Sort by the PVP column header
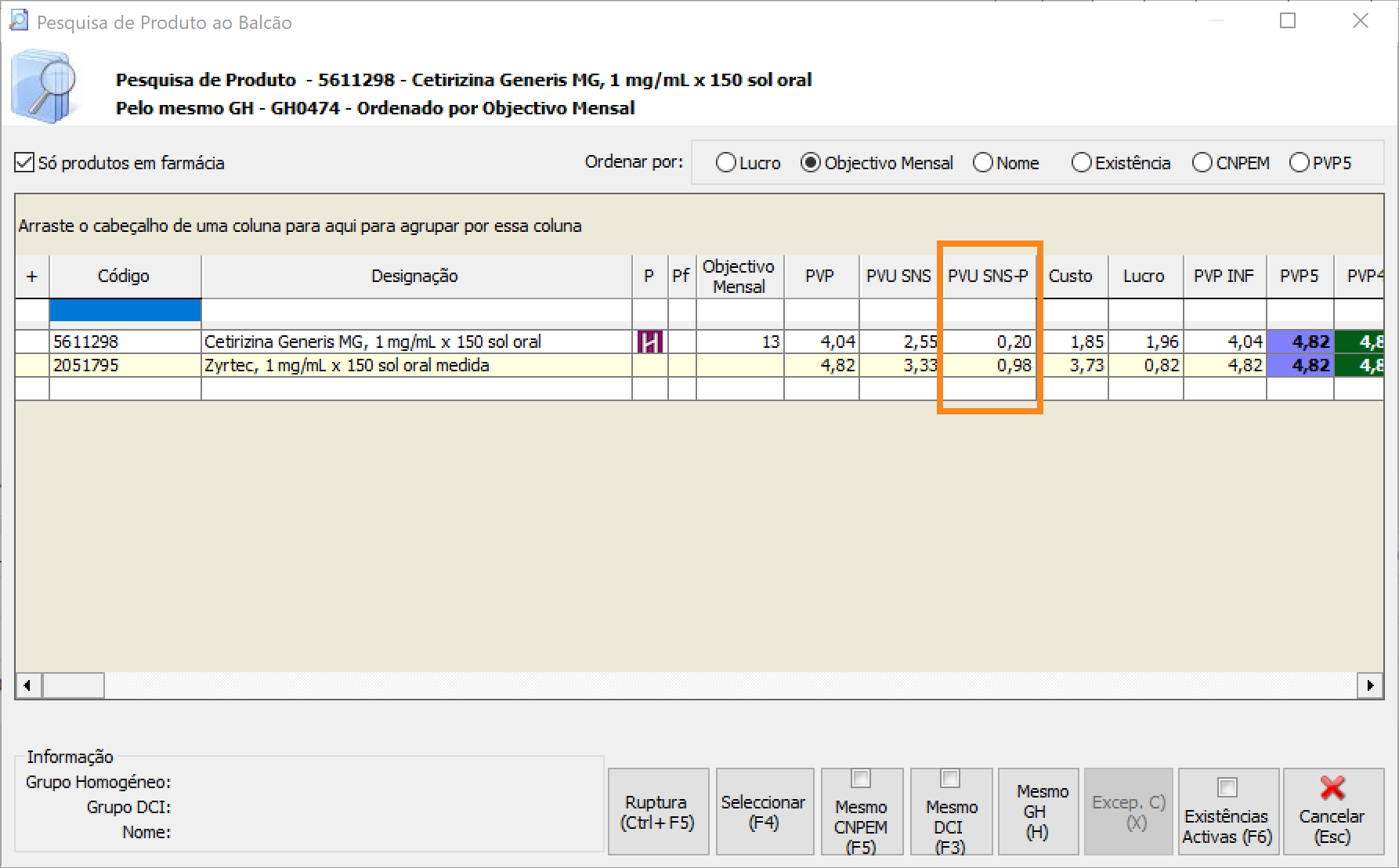Image resolution: width=1399 pixels, height=868 pixels. pyautogui.click(x=819, y=276)
